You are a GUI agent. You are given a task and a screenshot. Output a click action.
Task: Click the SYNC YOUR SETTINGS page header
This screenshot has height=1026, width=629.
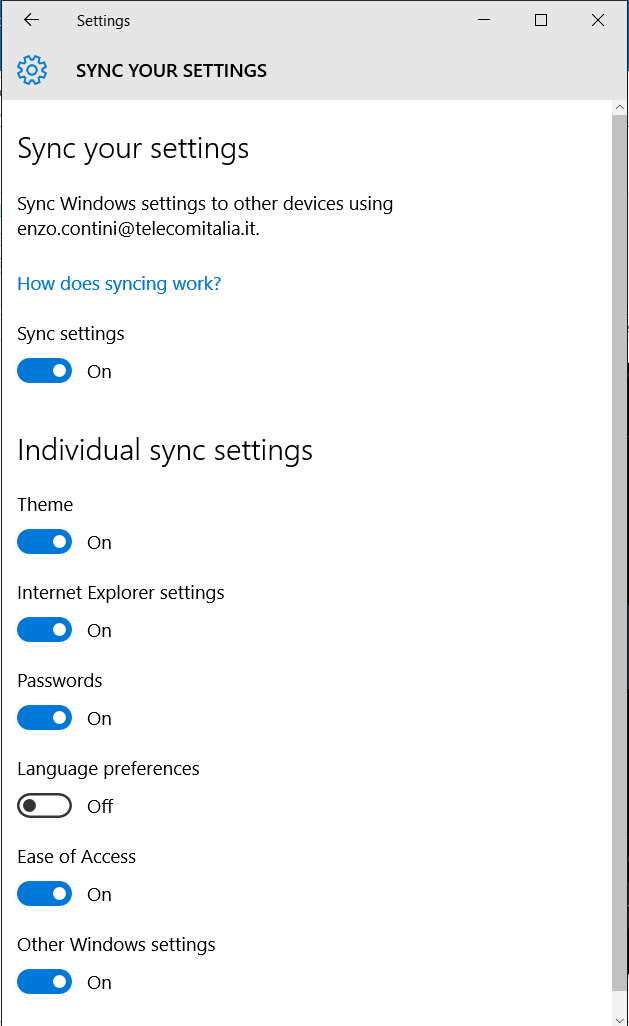click(x=171, y=71)
